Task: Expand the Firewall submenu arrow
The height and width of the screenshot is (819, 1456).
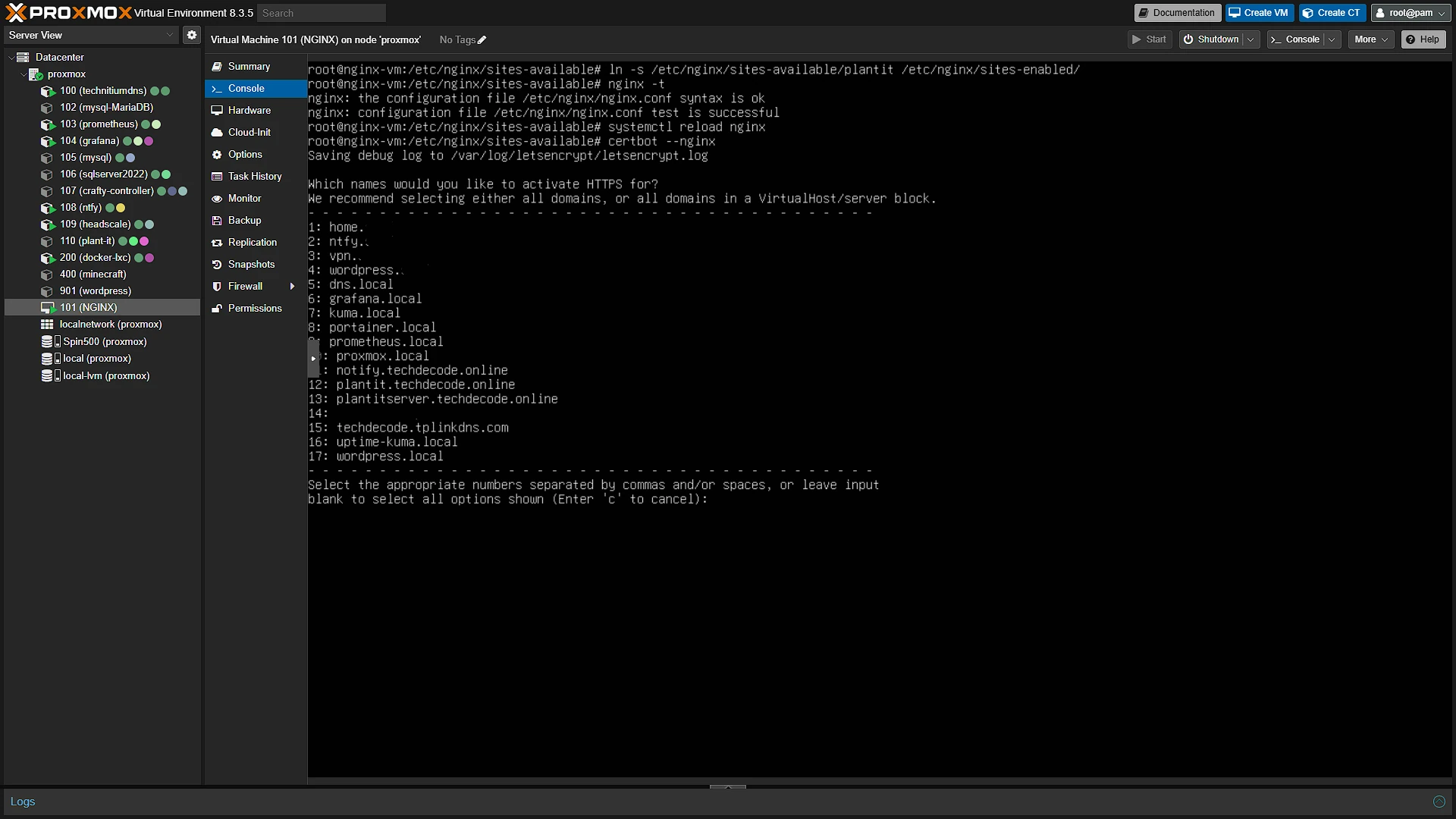Action: (292, 287)
